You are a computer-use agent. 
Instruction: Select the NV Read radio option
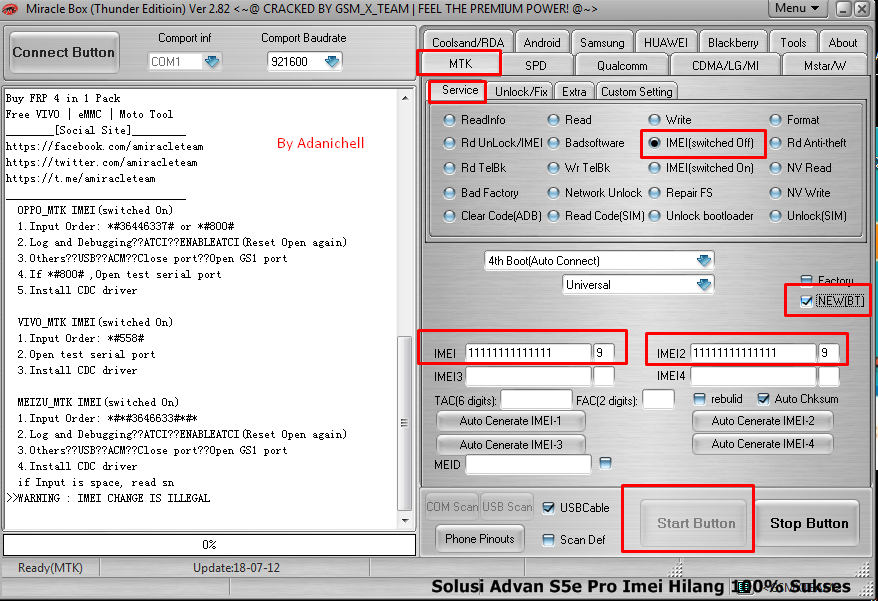(x=775, y=168)
